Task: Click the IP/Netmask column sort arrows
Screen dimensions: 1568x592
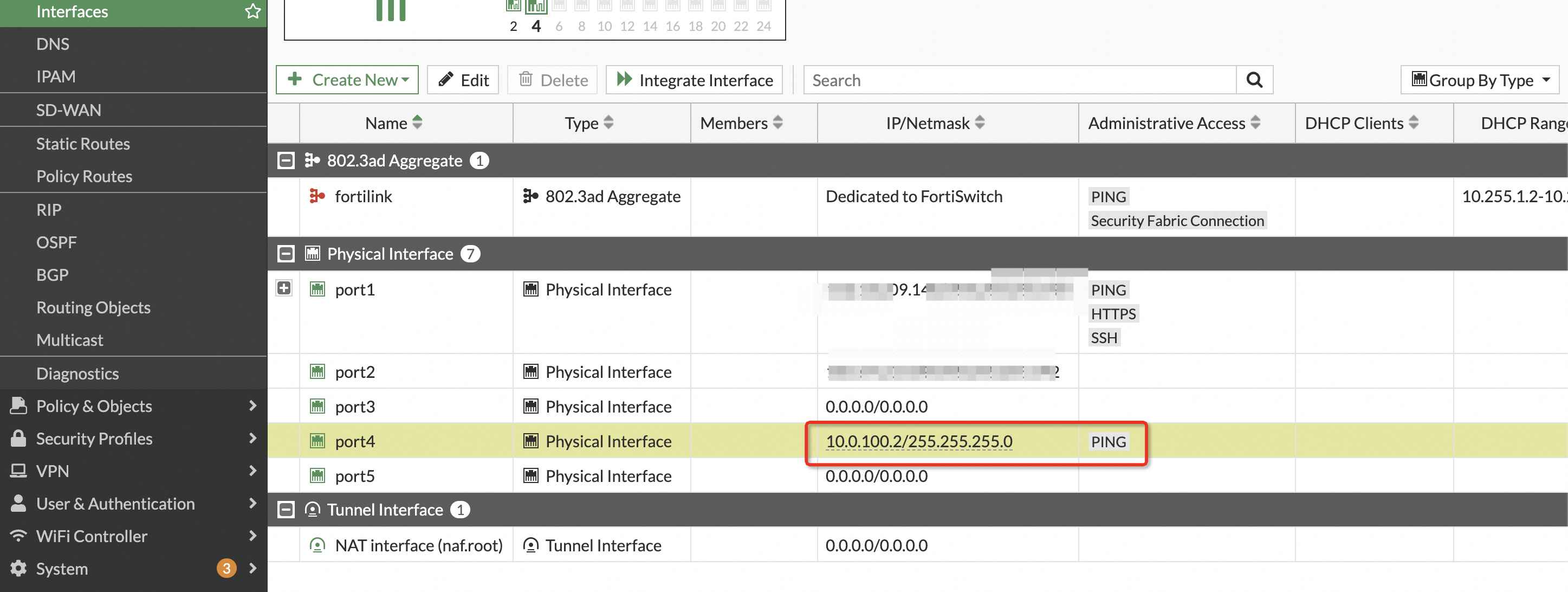Action: [980, 123]
